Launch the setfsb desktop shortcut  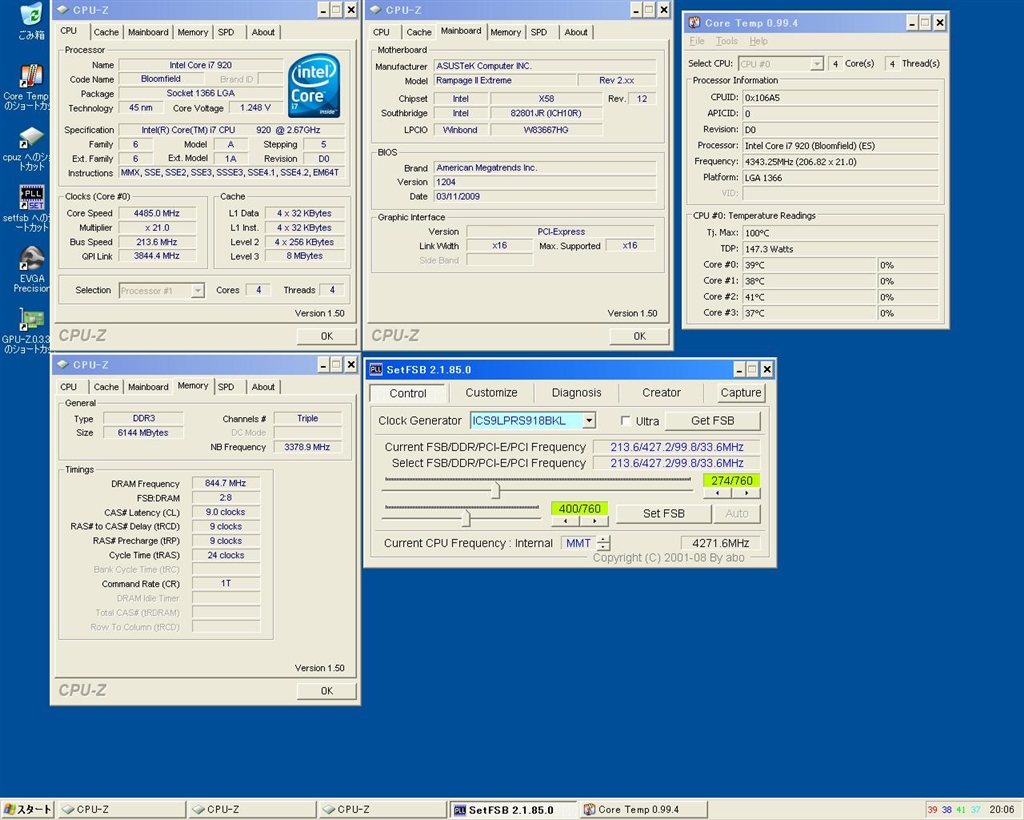[x=30, y=197]
